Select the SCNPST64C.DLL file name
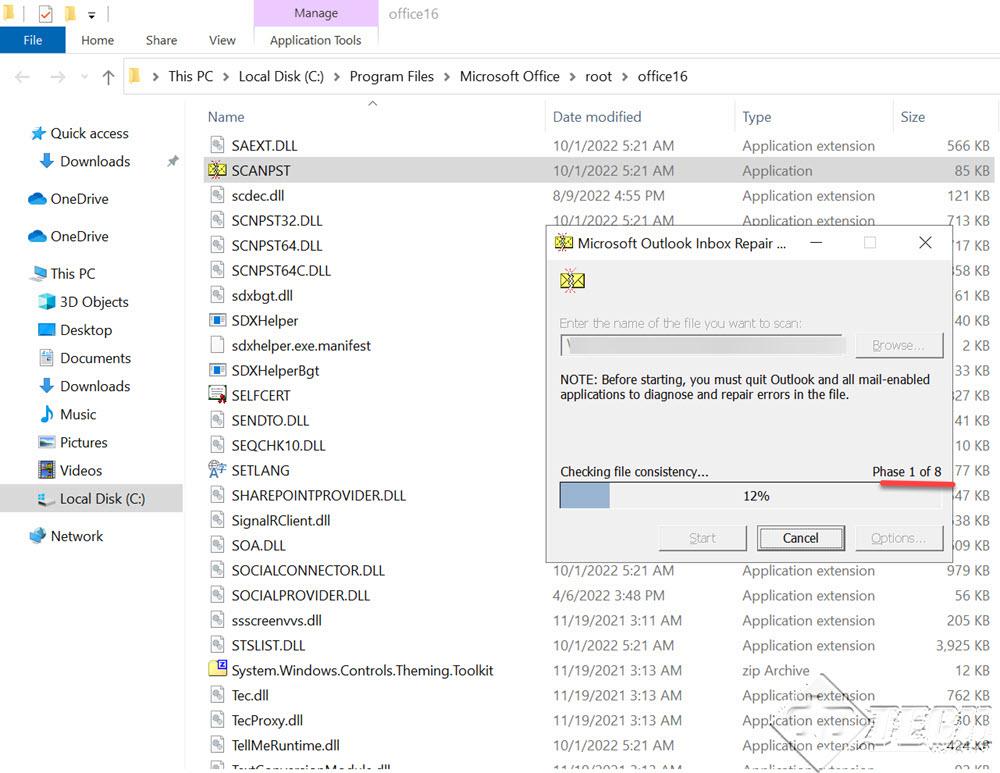The height and width of the screenshot is (773, 1000). click(281, 270)
